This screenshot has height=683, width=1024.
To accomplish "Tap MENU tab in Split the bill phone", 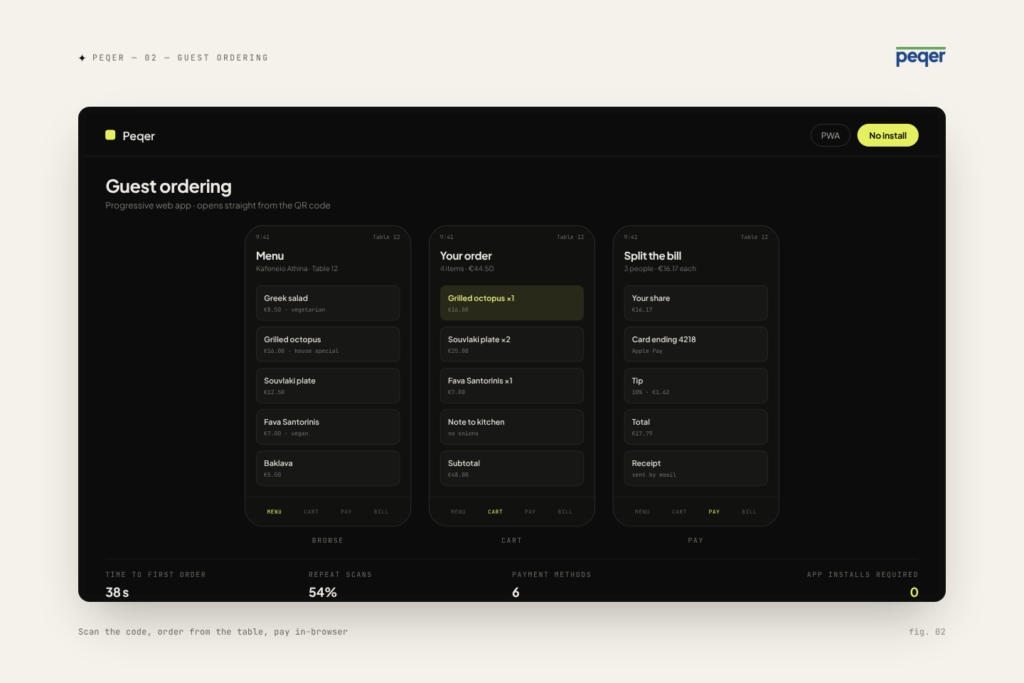I will (643, 512).
